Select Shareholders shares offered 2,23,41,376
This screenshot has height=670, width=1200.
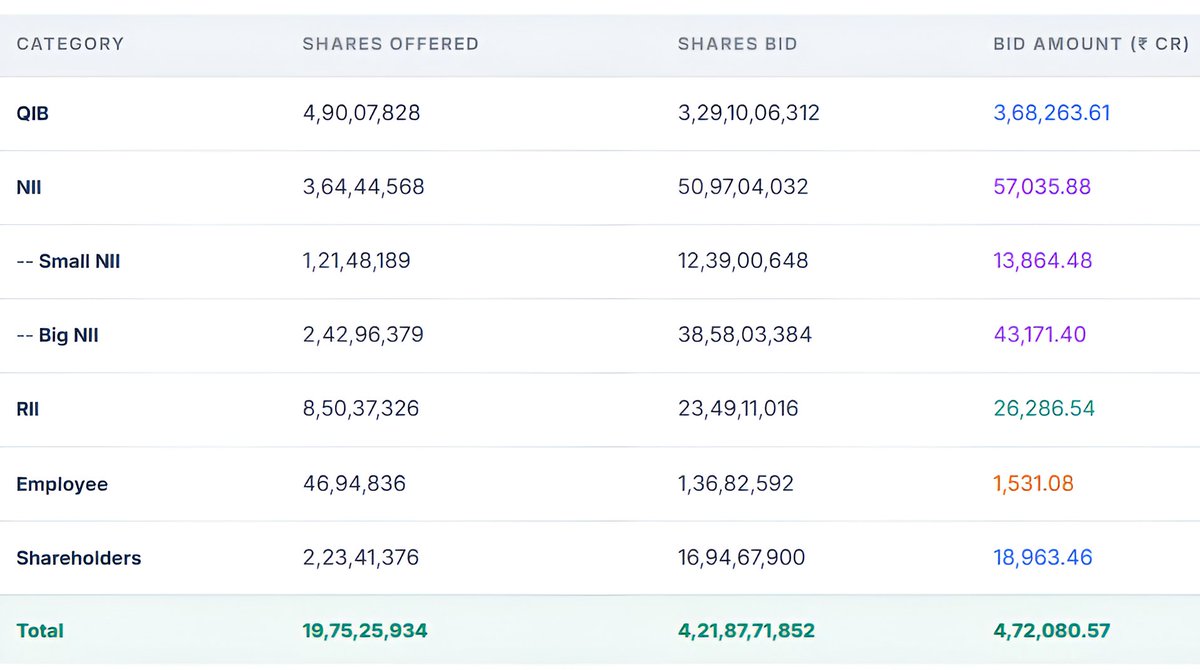point(361,557)
